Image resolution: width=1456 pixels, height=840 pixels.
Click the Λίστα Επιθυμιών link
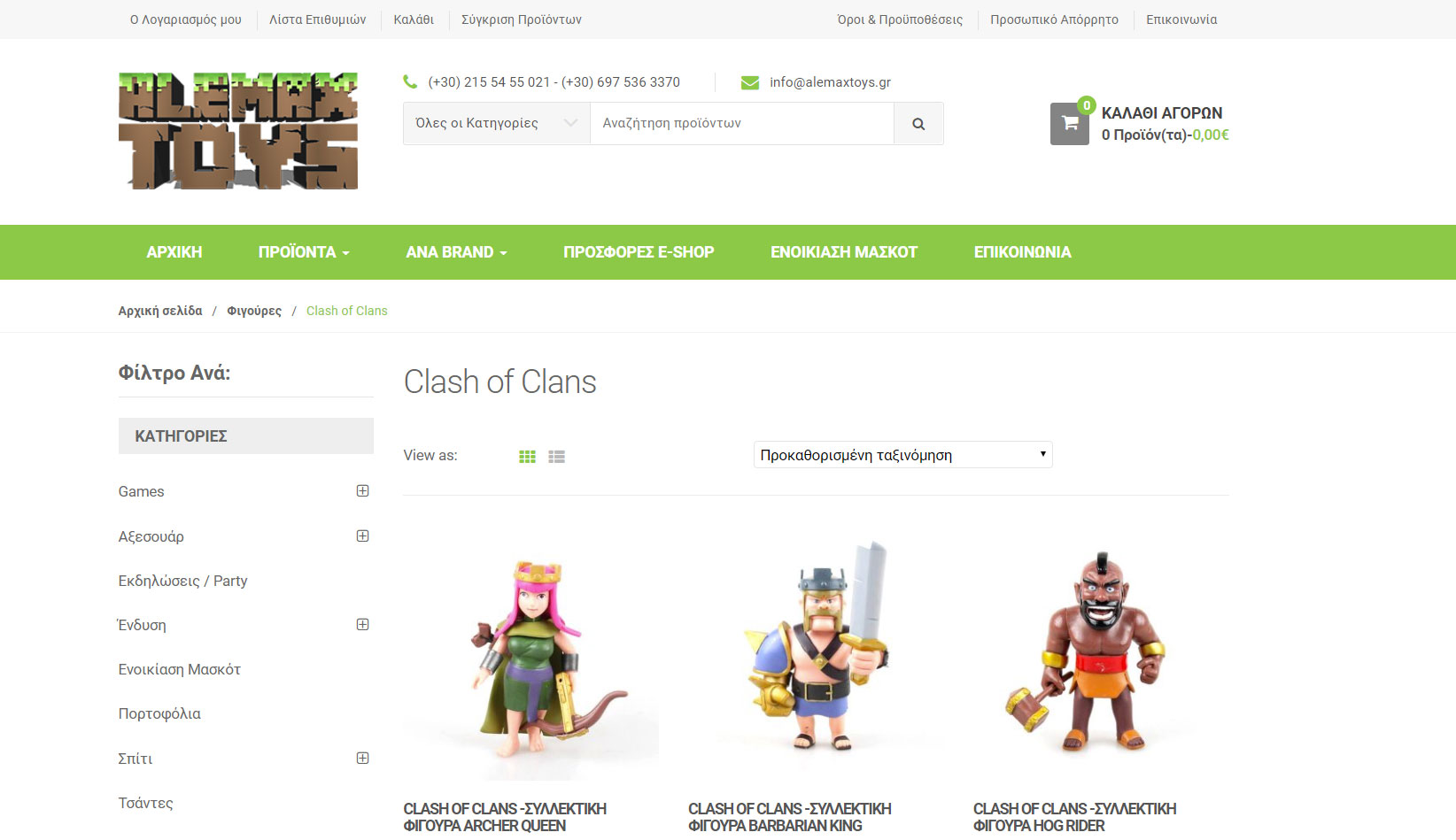(x=318, y=19)
